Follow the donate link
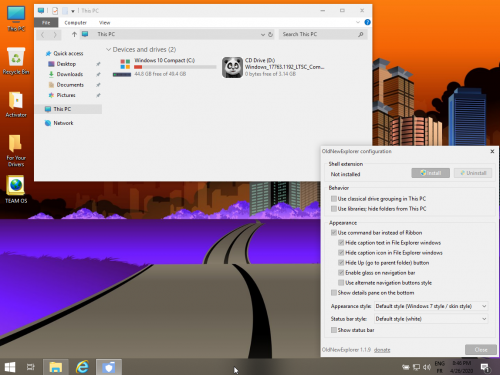Viewport: 500px width, 375px height. pyautogui.click(x=382, y=350)
